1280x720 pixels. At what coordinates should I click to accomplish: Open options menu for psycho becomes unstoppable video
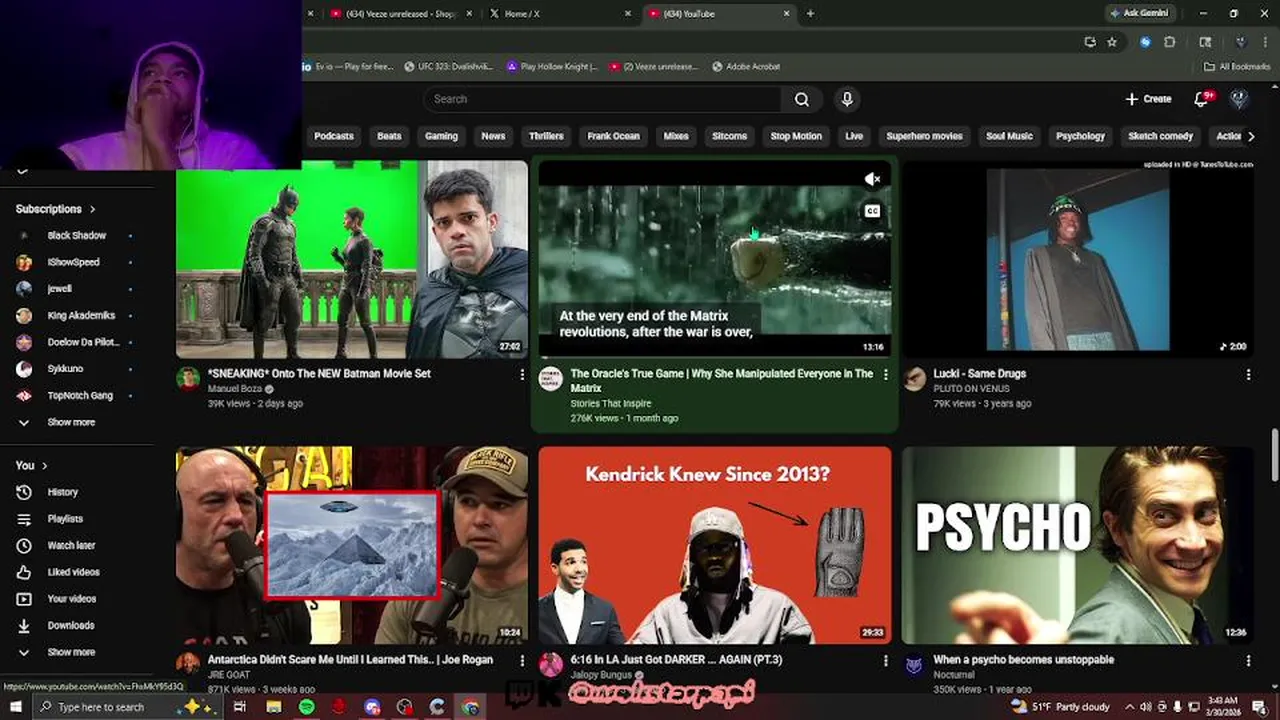(x=1248, y=660)
